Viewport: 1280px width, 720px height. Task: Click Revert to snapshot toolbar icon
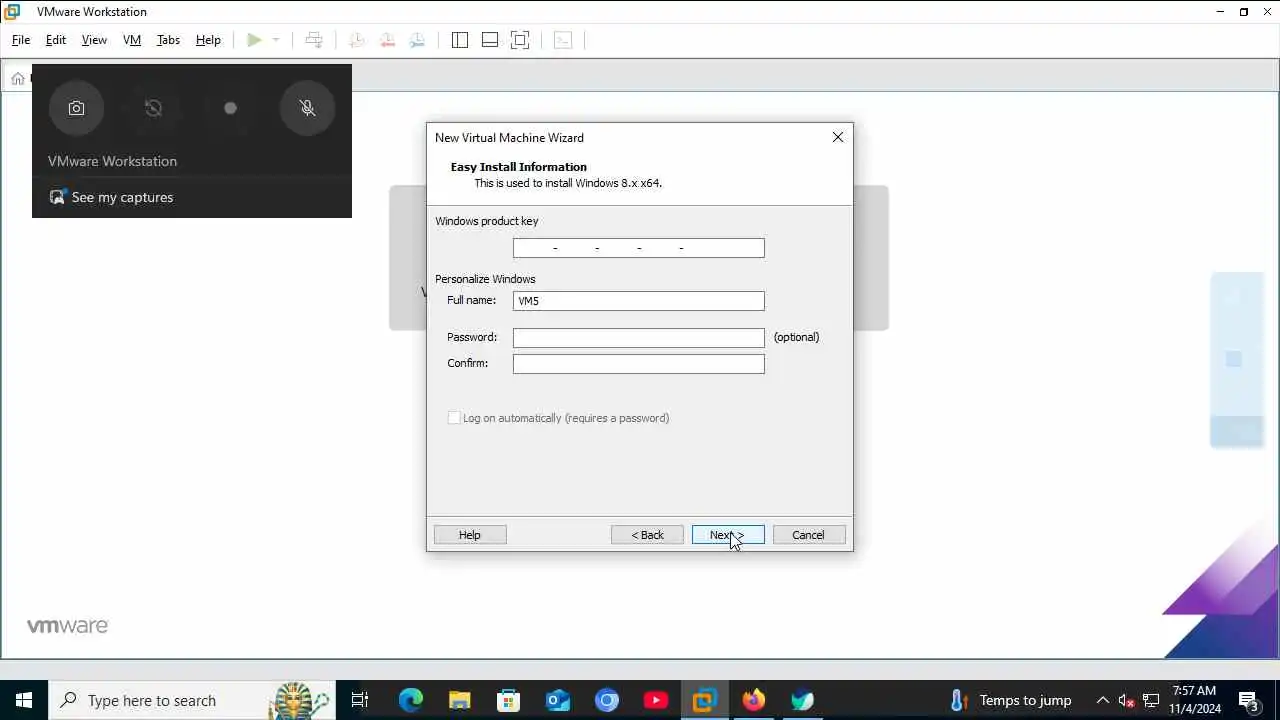pos(387,40)
